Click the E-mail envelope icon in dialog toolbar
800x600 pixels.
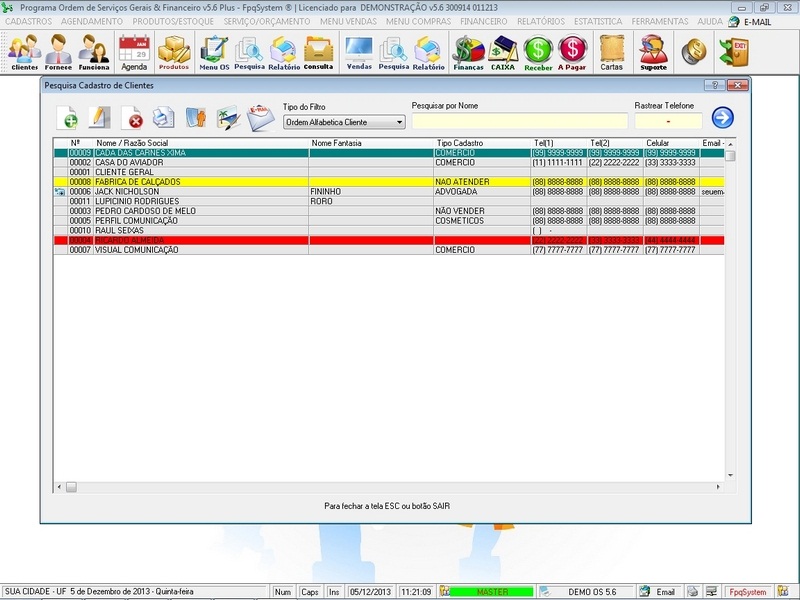click(260, 119)
